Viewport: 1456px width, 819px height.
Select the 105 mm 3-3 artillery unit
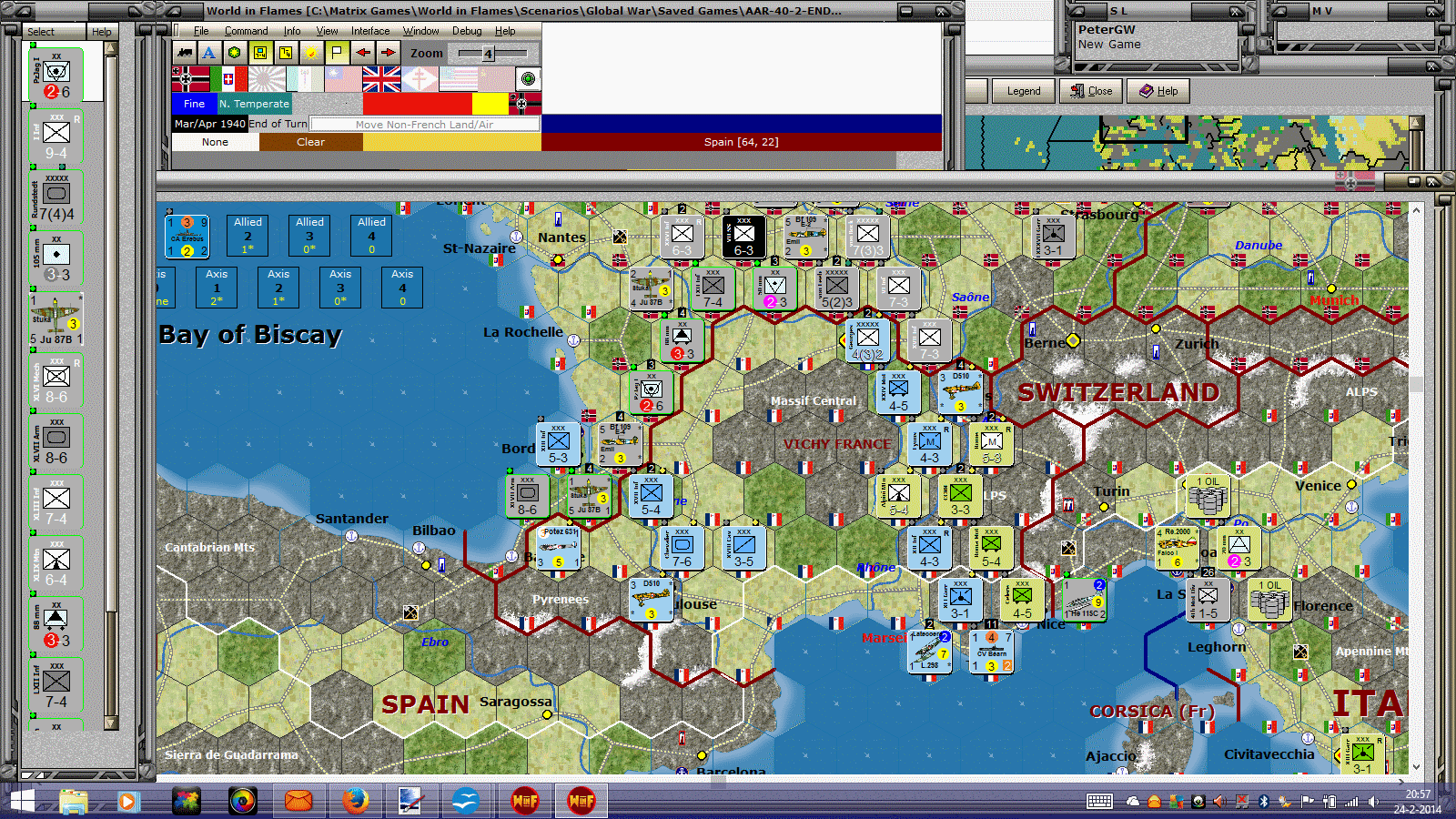pyautogui.click(x=56, y=258)
